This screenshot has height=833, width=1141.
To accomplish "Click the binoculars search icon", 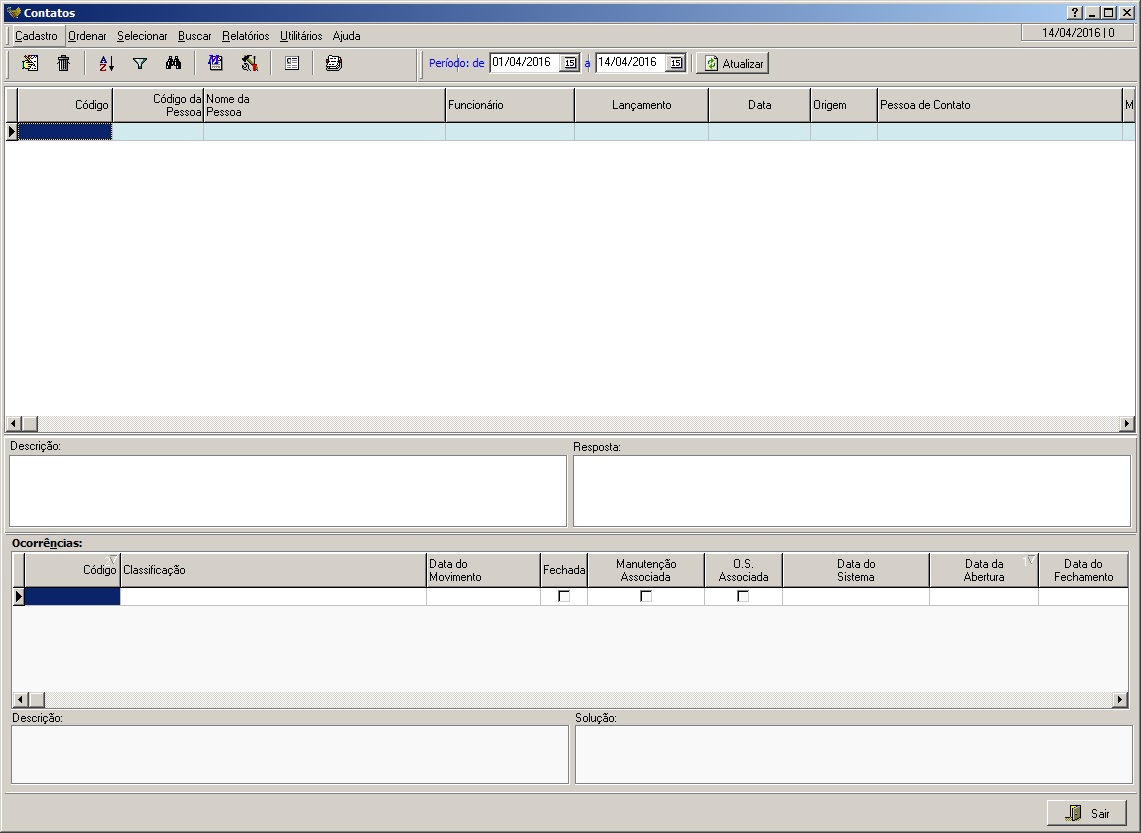I will [x=173, y=63].
